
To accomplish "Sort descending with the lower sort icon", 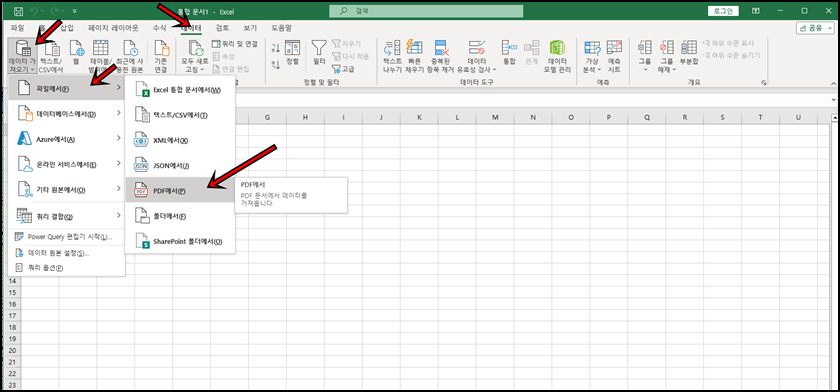I will point(276,65).
